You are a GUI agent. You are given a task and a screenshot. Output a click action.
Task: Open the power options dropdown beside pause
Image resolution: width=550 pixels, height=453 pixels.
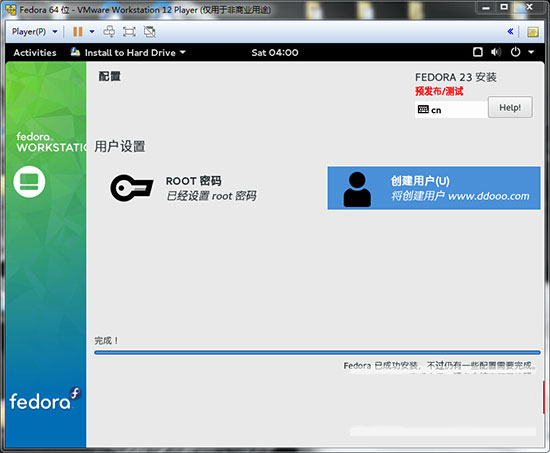(92, 32)
